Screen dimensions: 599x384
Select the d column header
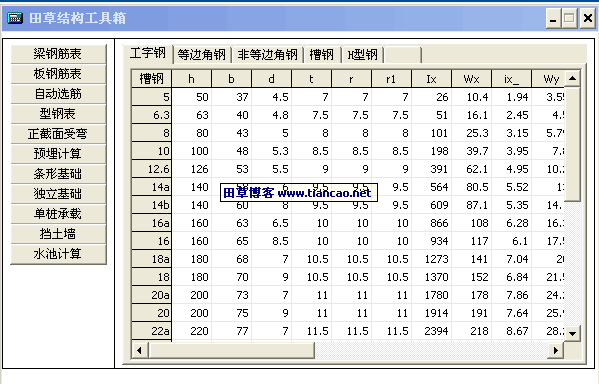[272, 79]
